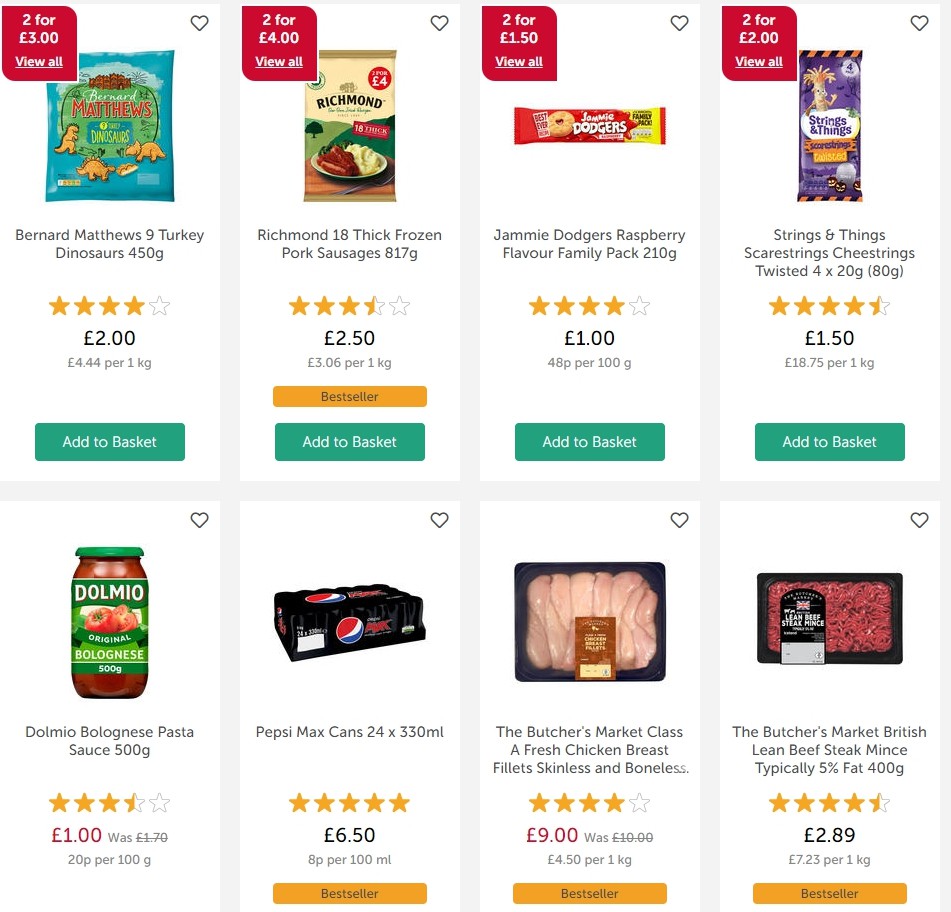View all in 2 for £4.00 offer

(x=279, y=61)
